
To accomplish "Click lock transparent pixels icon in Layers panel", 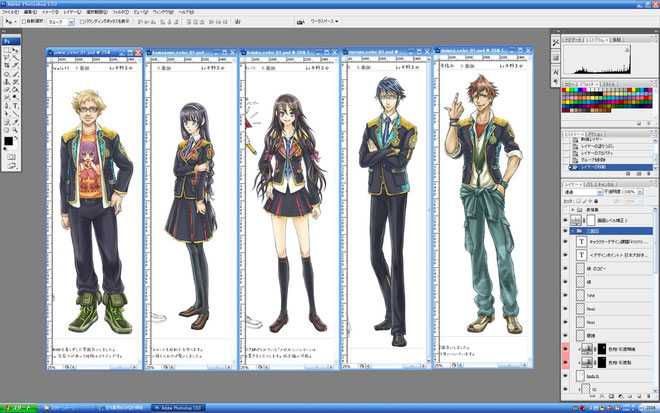I will pyautogui.click(x=578, y=201).
